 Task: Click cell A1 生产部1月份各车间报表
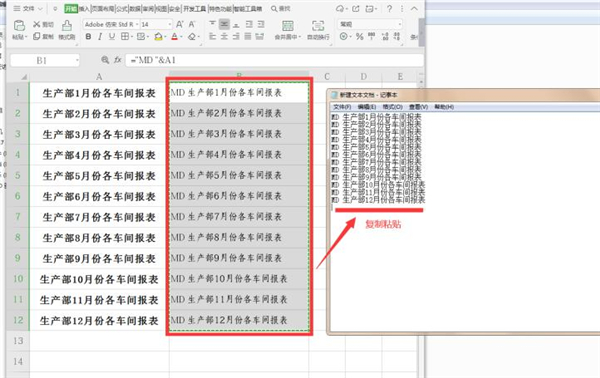tap(99, 93)
